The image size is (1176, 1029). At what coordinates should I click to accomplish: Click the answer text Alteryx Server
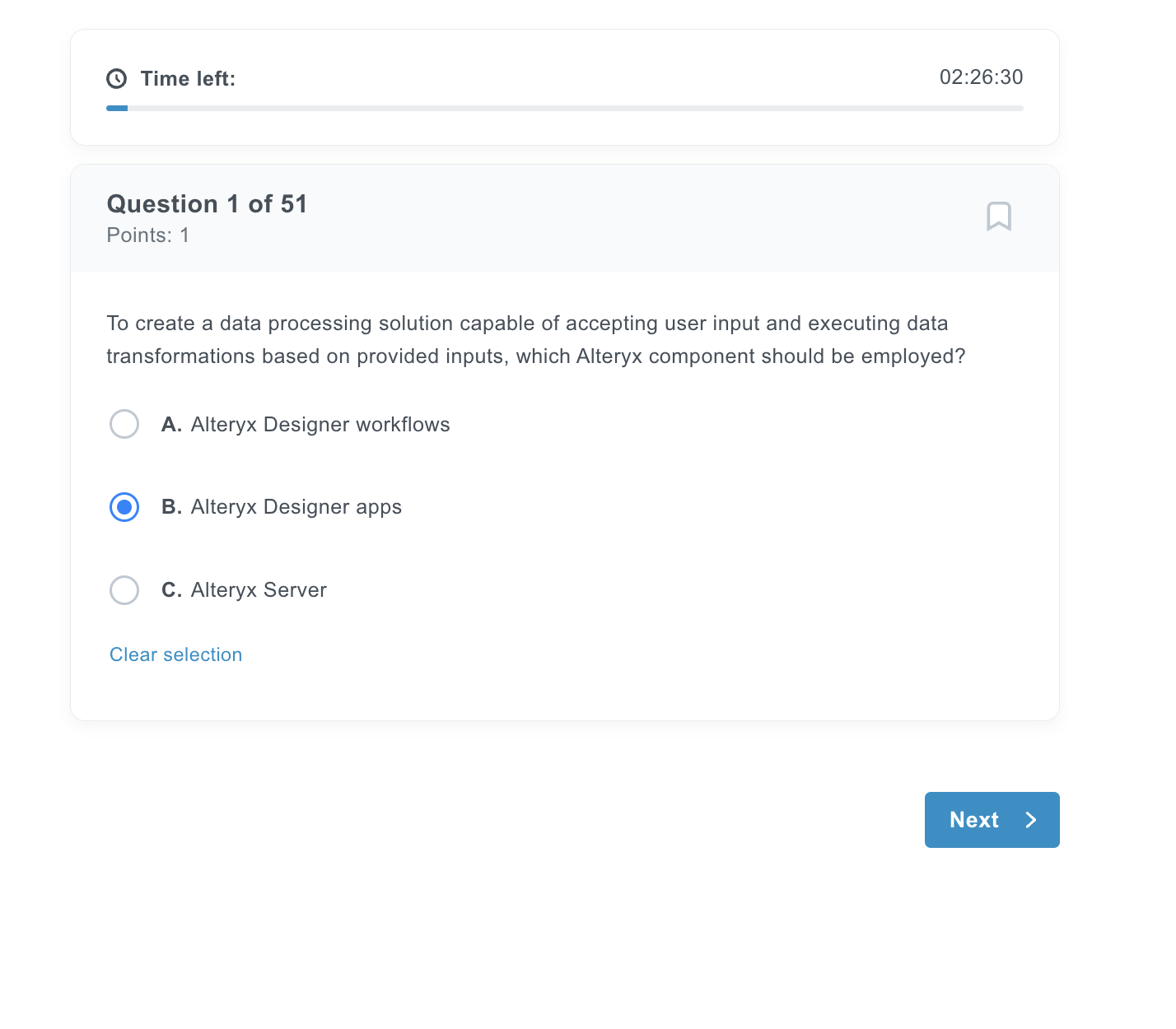tap(258, 590)
